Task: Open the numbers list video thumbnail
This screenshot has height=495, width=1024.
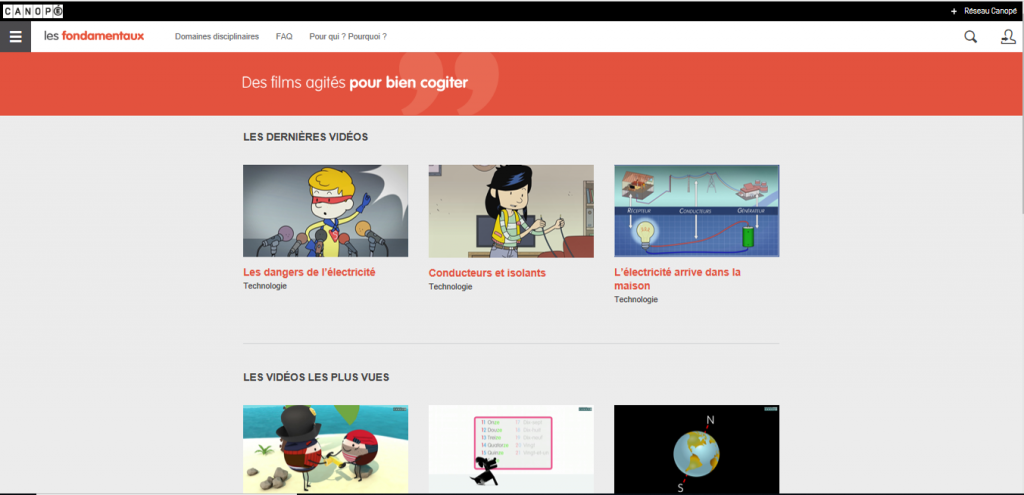Action: pos(510,449)
